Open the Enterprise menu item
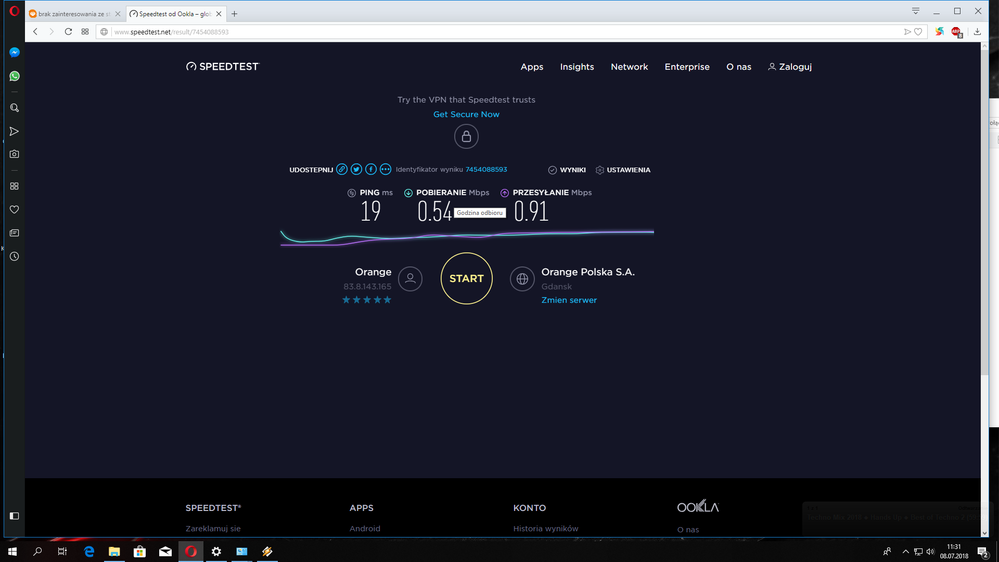Viewport: 999px width, 562px height. click(687, 67)
